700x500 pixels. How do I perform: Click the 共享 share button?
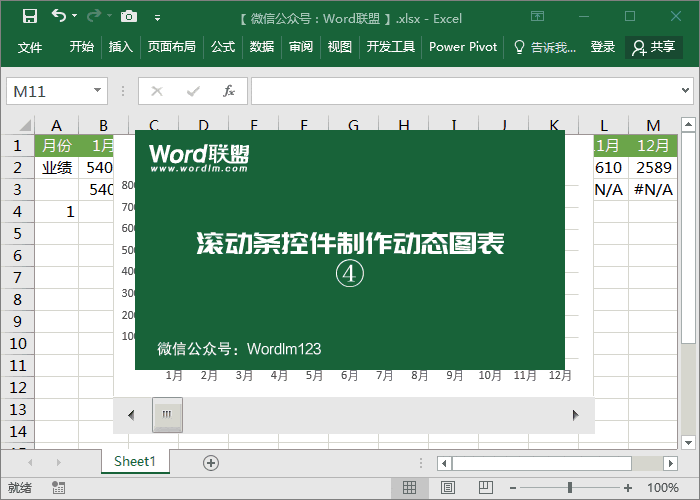pyautogui.click(x=654, y=47)
